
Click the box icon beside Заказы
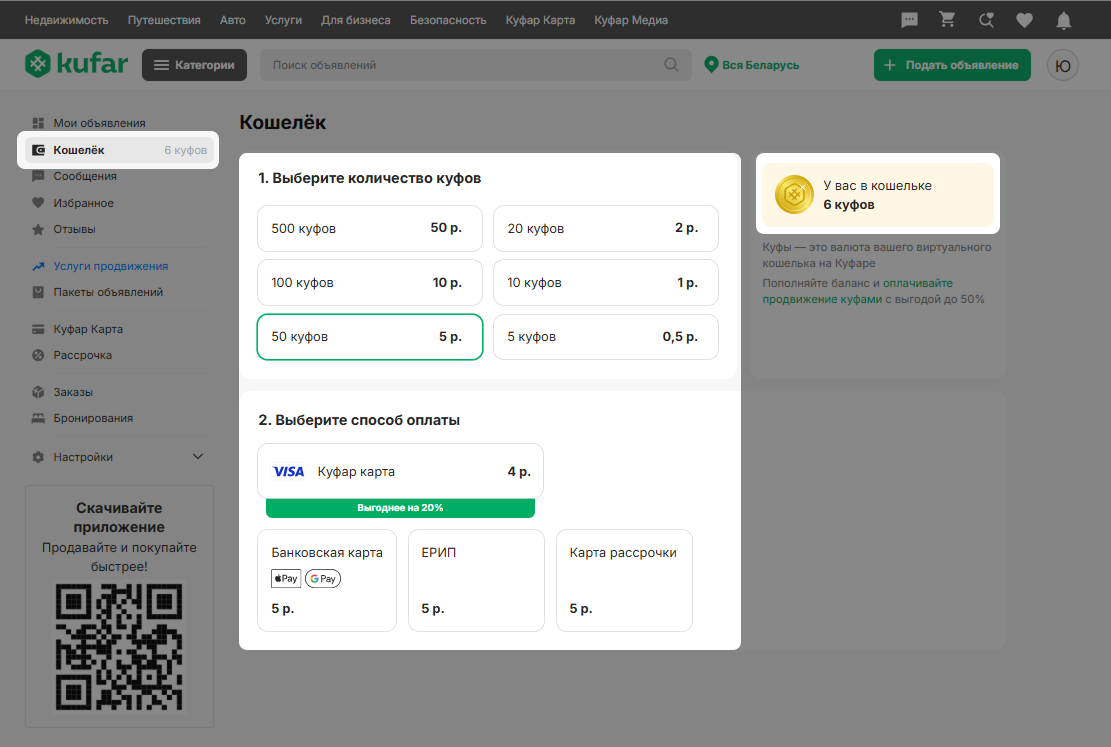38,392
